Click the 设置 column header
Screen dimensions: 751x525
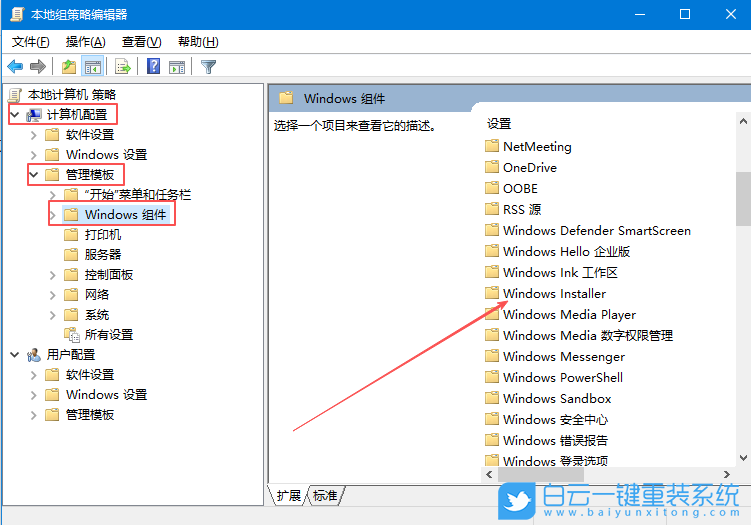pyautogui.click(x=499, y=124)
